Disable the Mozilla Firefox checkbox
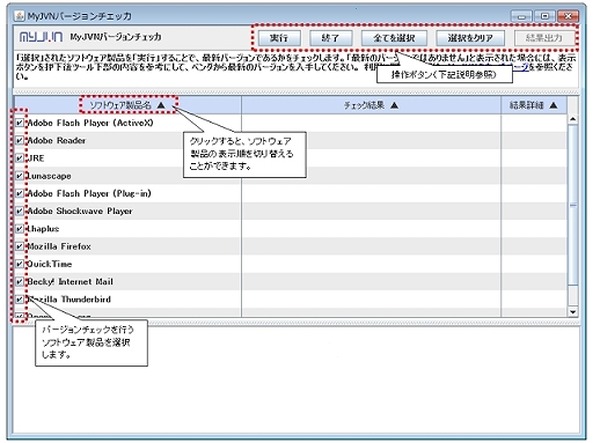The height and width of the screenshot is (443, 600). pos(20,246)
